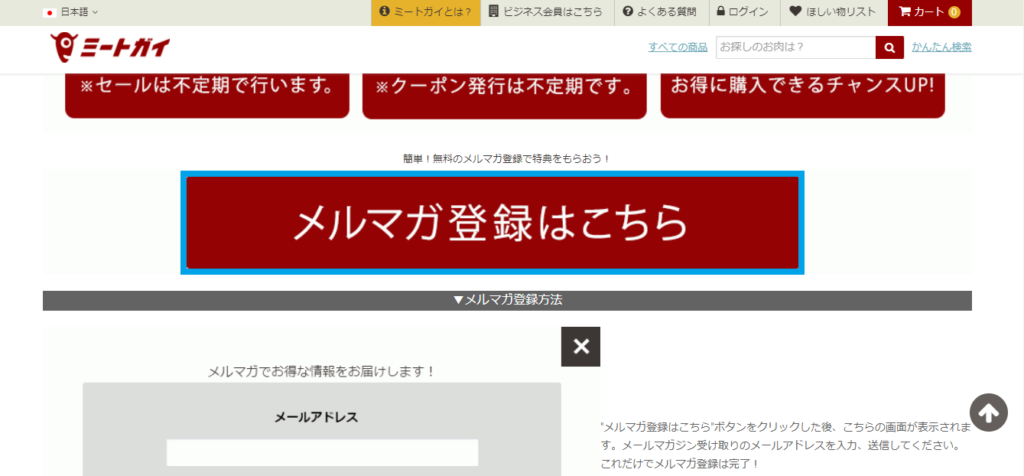Follow the かんたん検索 link
1024x476 pixels.
[x=942, y=47]
